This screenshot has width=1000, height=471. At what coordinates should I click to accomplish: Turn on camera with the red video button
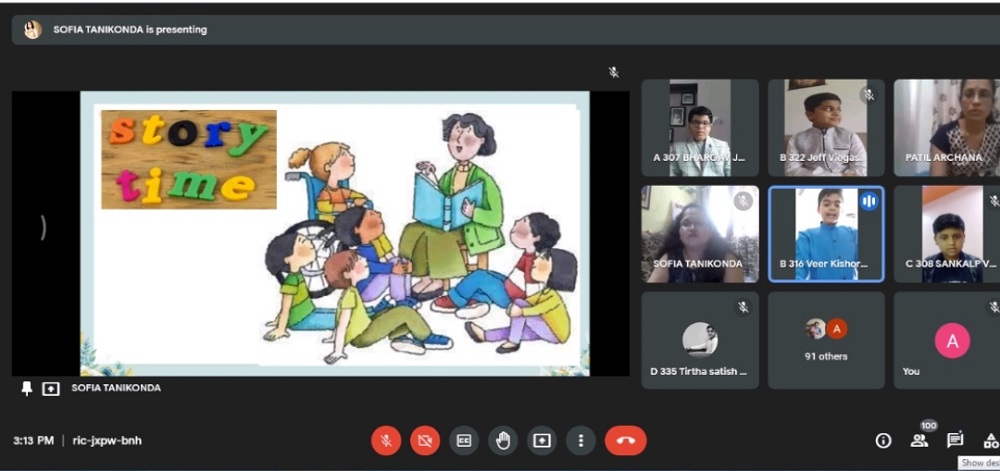coord(425,440)
